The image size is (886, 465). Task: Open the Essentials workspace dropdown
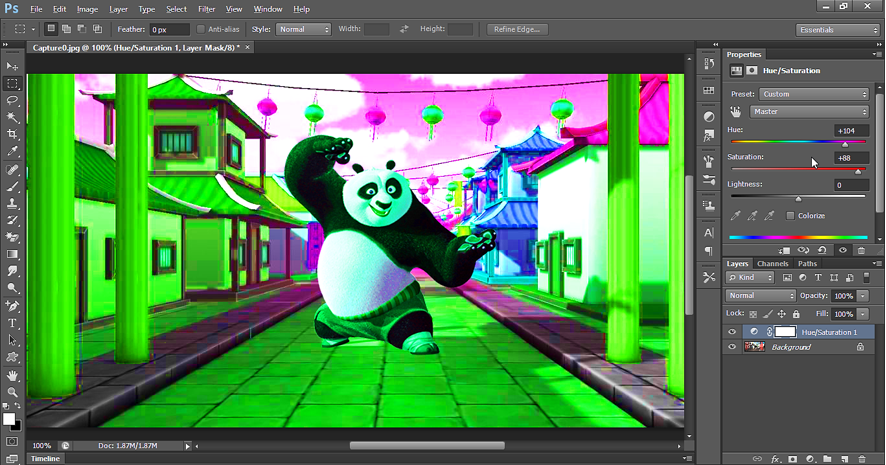click(x=837, y=29)
